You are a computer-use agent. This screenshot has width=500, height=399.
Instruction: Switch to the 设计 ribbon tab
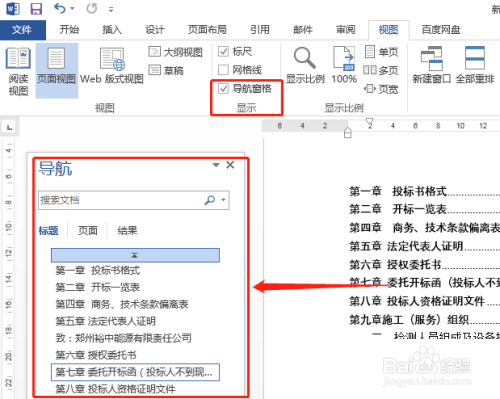tap(155, 30)
